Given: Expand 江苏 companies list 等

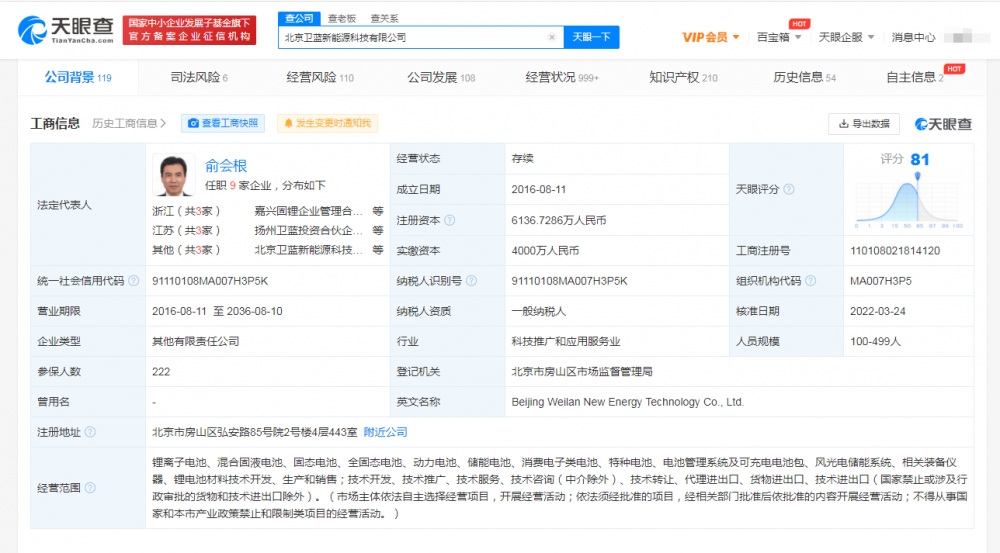Looking at the screenshot, I should (x=378, y=230).
